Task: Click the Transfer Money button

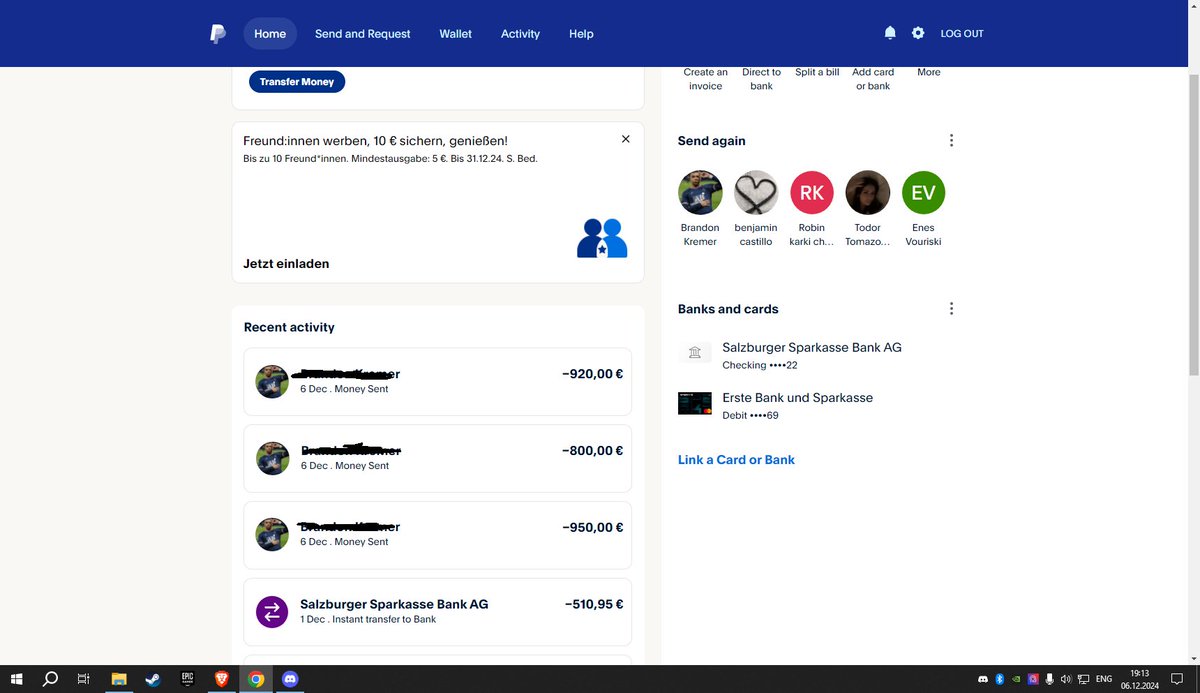Action: coord(297,82)
